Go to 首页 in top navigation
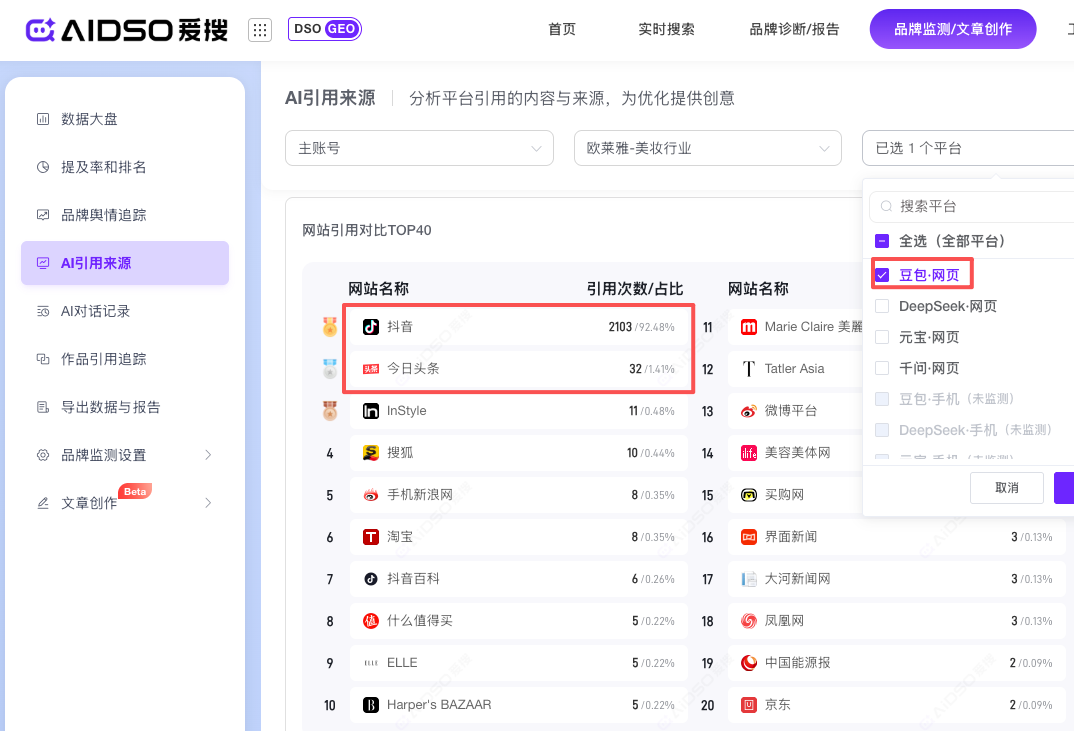The height and width of the screenshot is (731, 1074). pos(562,29)
